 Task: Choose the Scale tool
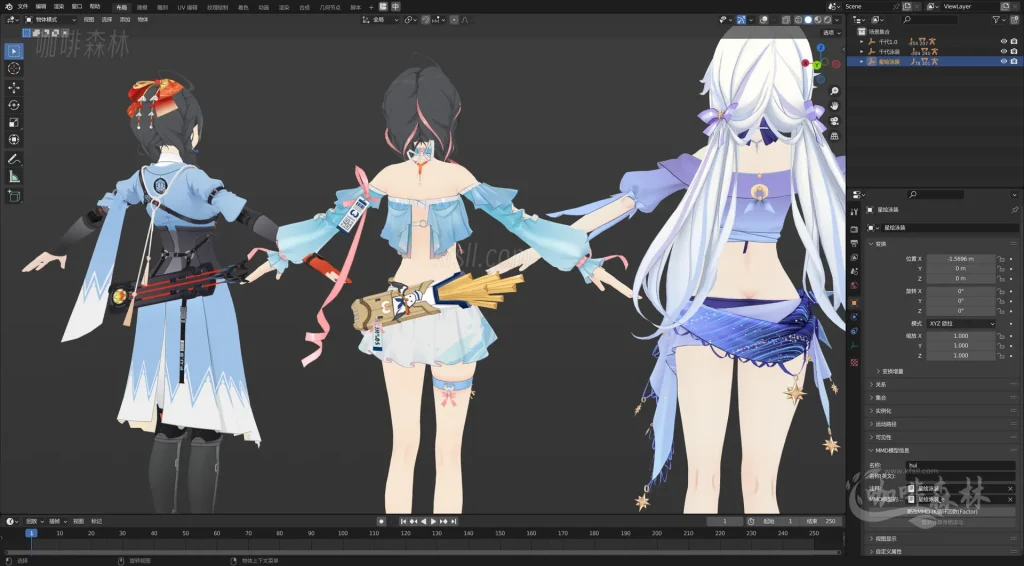pos(14,122)
